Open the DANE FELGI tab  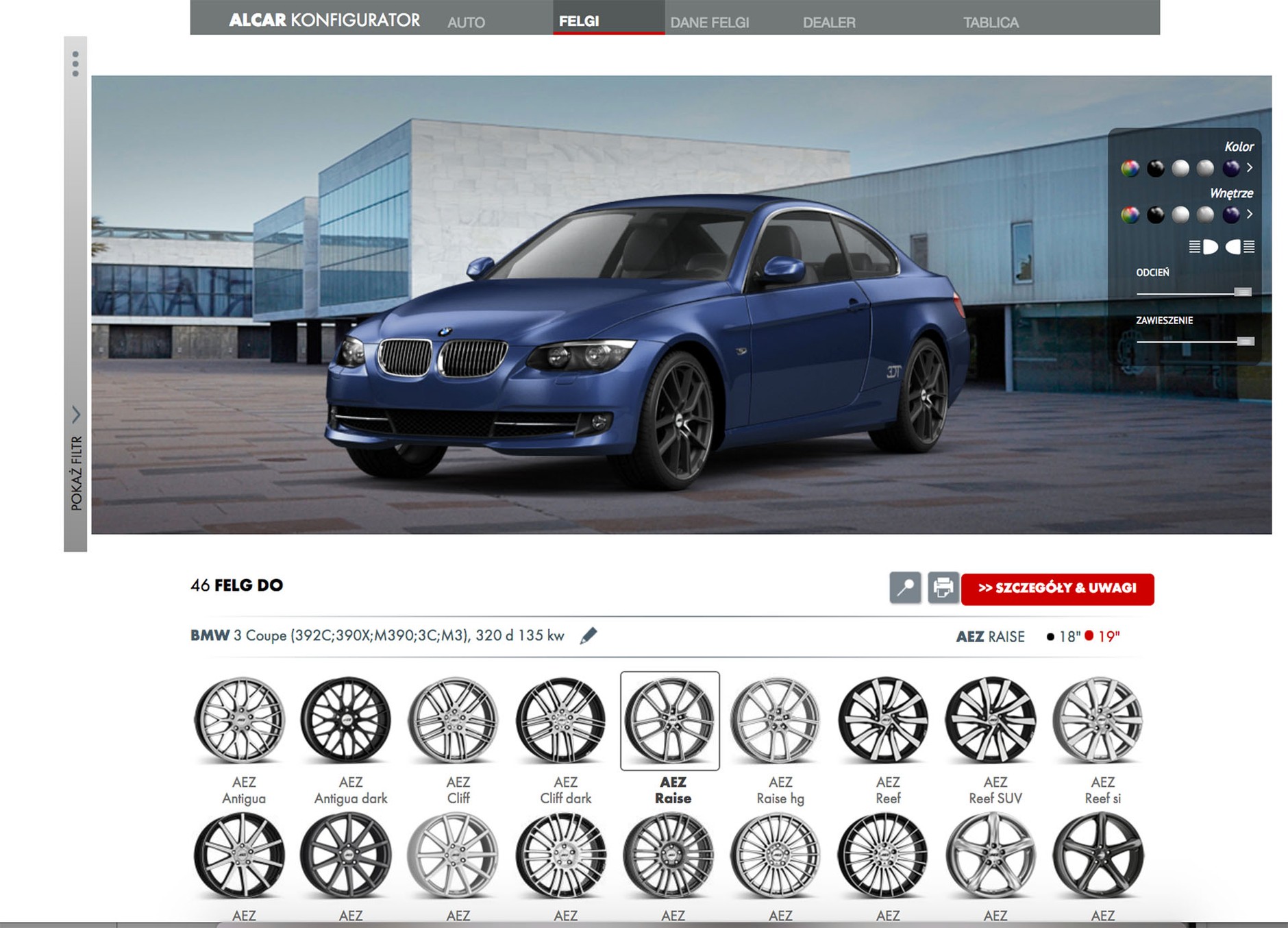point(710,22)
